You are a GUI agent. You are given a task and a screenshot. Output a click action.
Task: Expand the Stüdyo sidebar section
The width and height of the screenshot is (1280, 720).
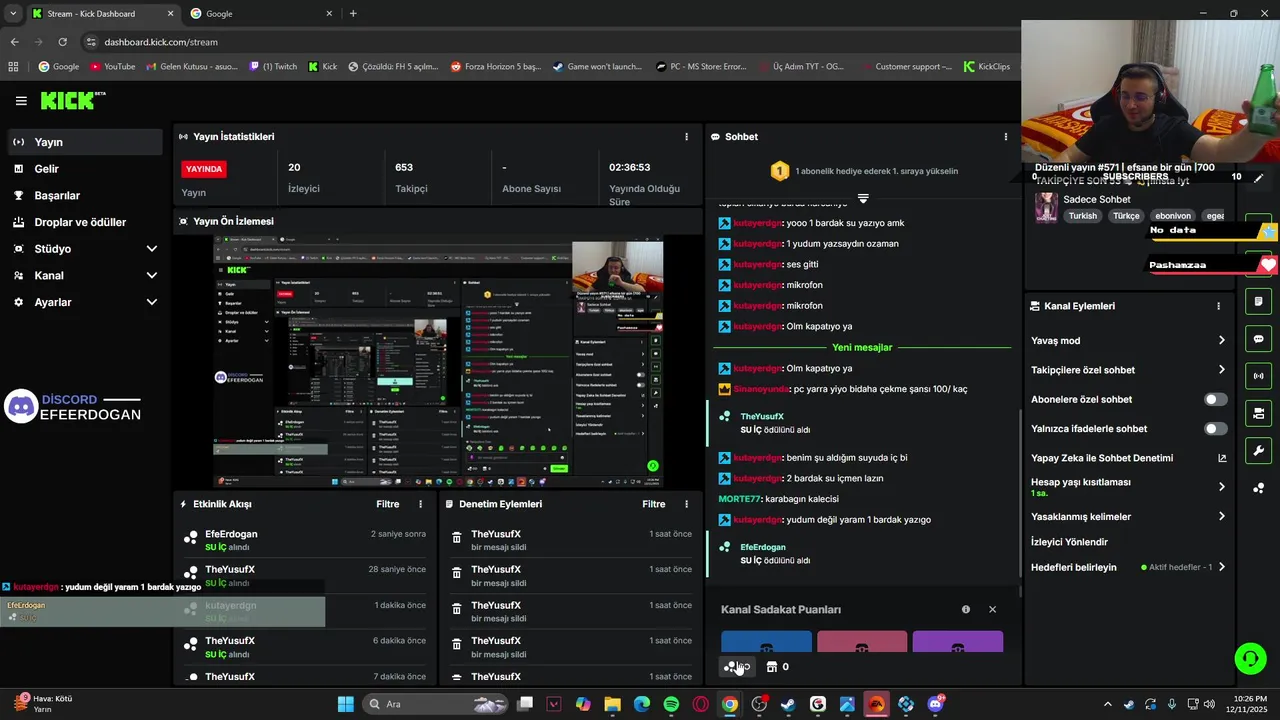151,249
